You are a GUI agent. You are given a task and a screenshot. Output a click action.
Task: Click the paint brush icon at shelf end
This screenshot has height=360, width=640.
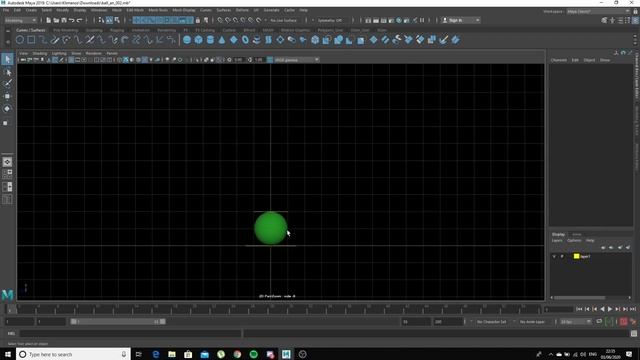click(444, 40)
